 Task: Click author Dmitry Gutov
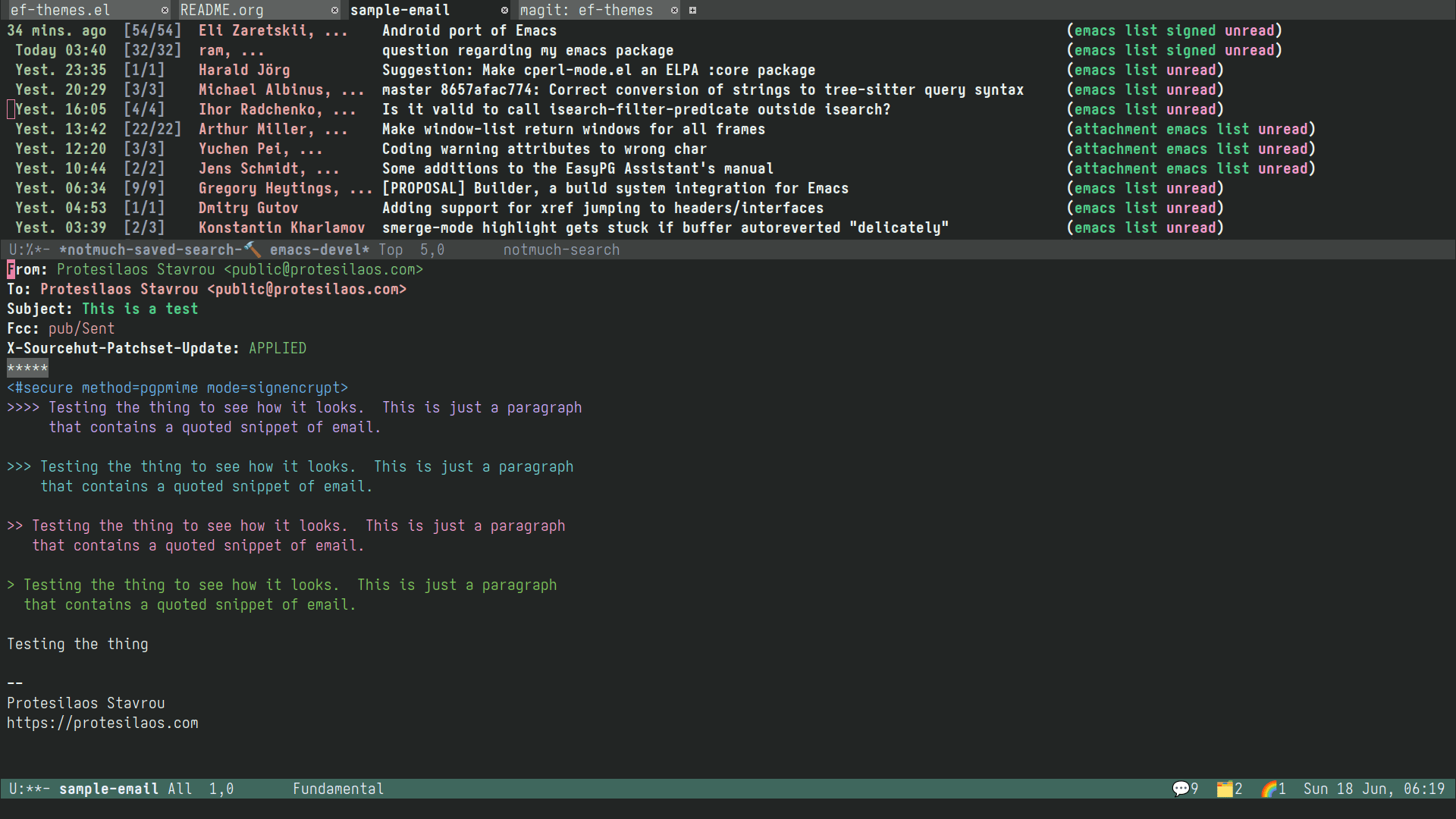point(248,208)
